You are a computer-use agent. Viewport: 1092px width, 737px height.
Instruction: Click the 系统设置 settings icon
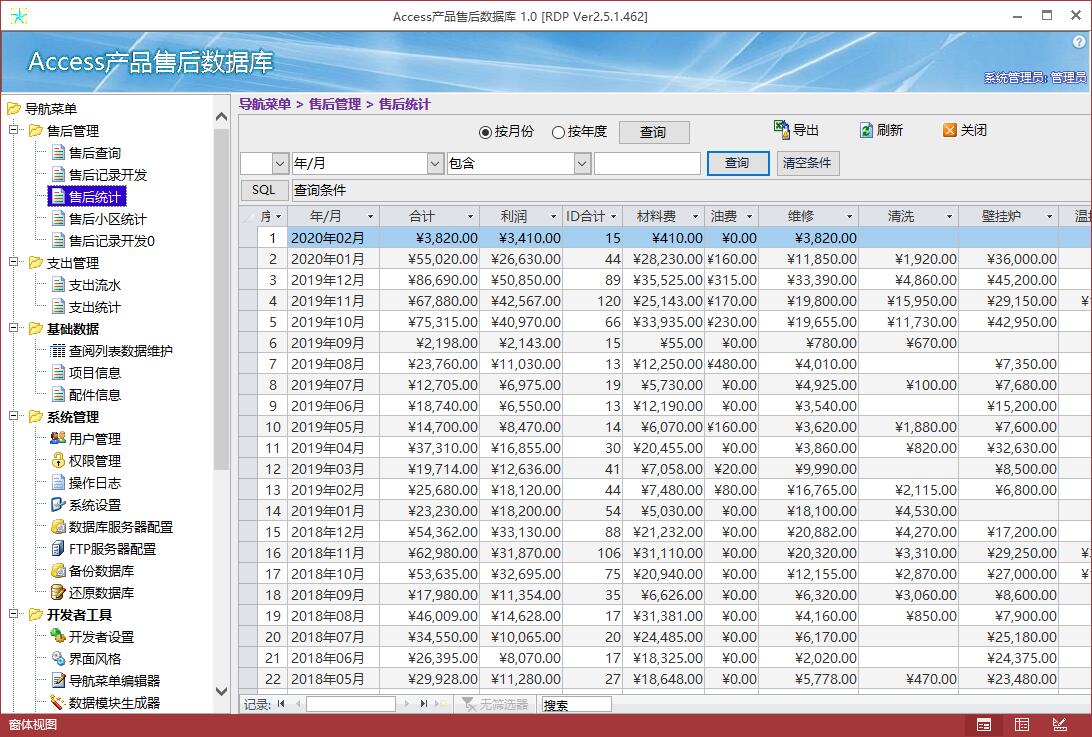pos(58,504)
